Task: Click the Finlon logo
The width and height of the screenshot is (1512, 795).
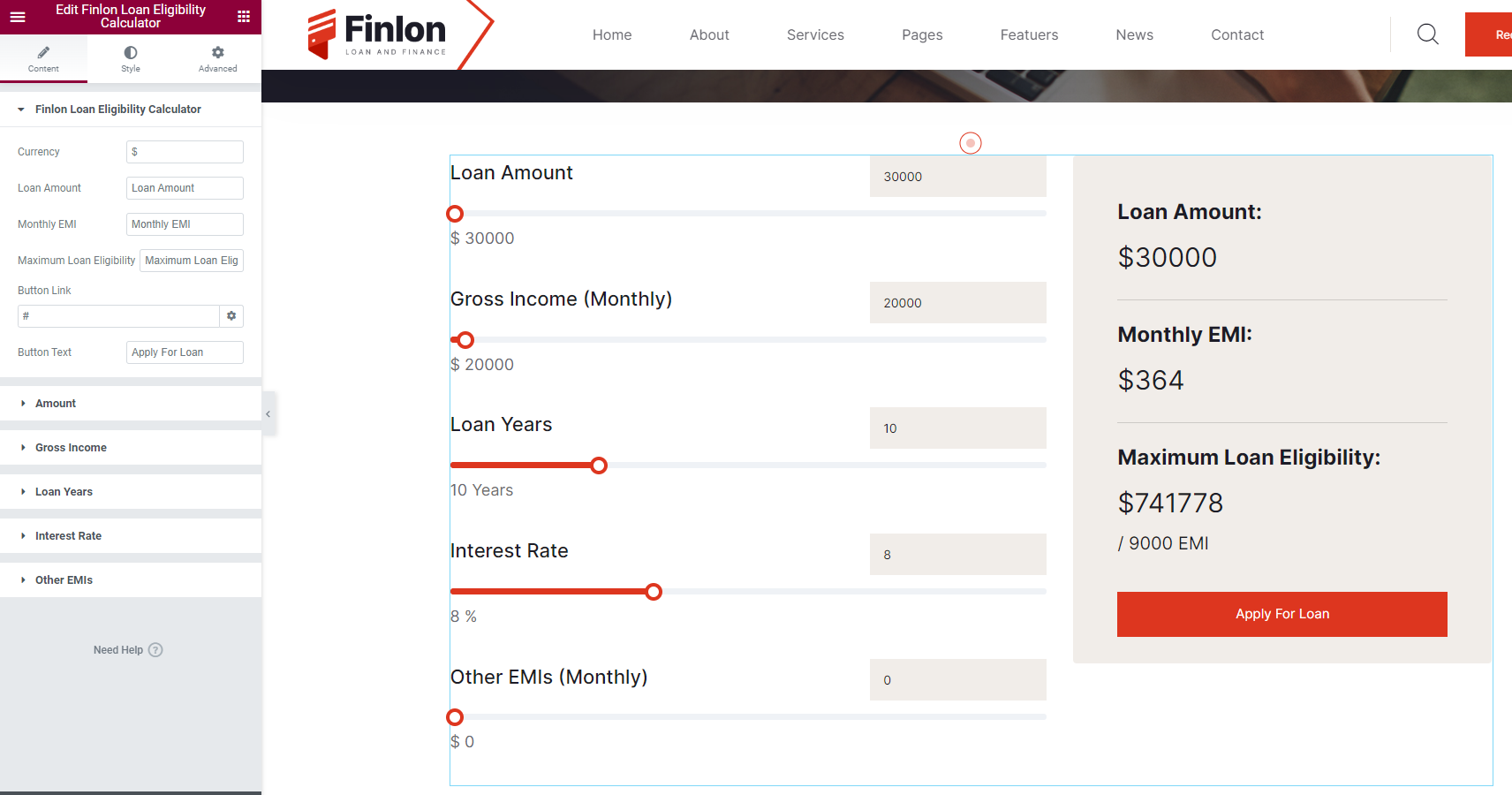Action: [378, 34]
